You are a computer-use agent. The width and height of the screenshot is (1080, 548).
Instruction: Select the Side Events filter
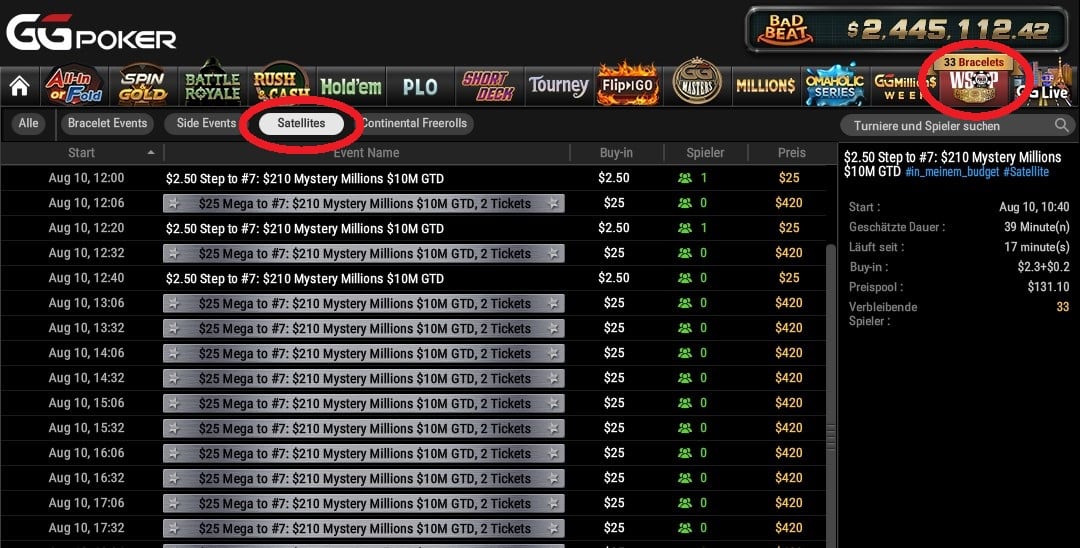click(x=206, y=123)
